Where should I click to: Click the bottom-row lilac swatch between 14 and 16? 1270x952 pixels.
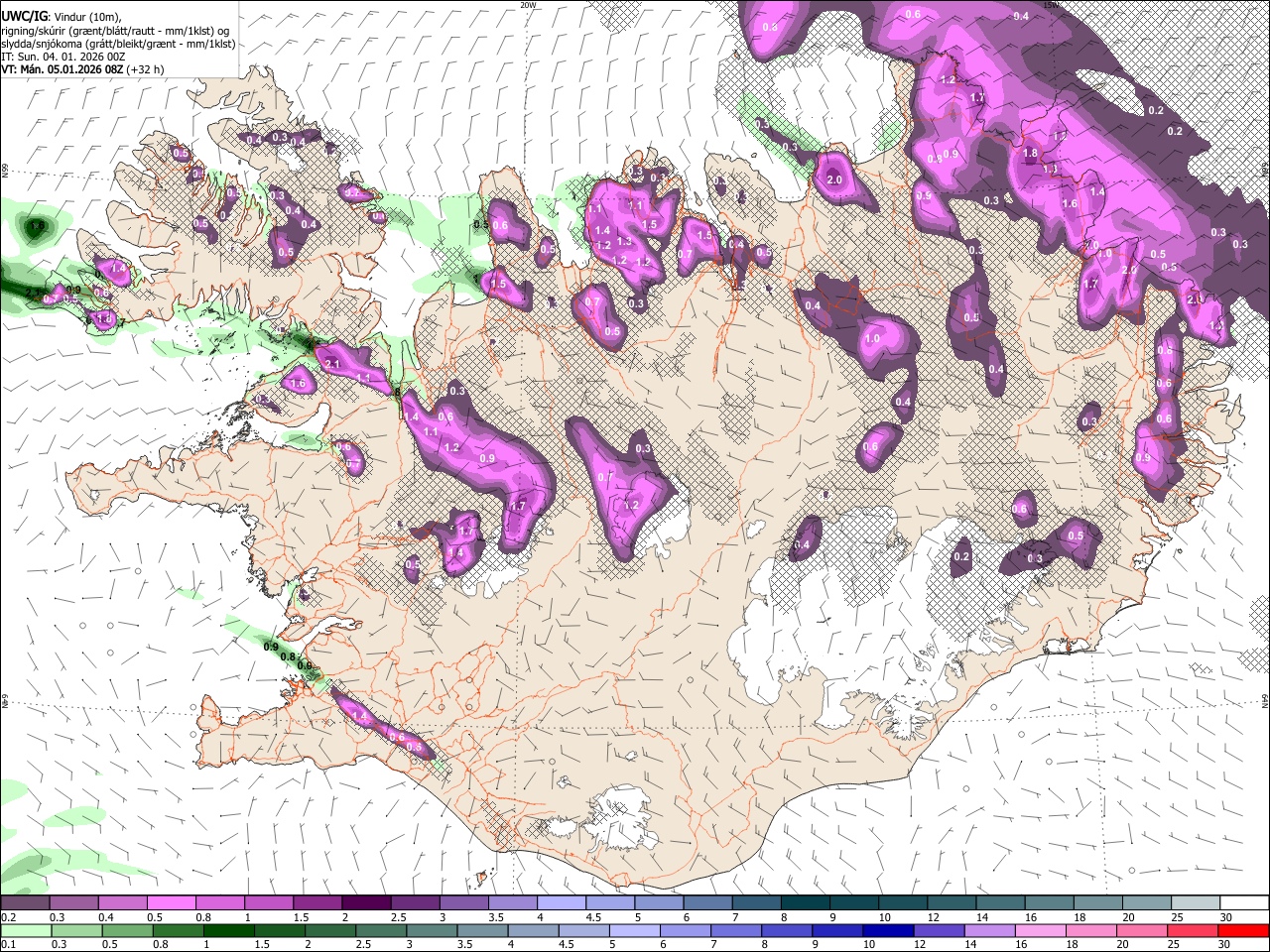click(x=990, y=931)
